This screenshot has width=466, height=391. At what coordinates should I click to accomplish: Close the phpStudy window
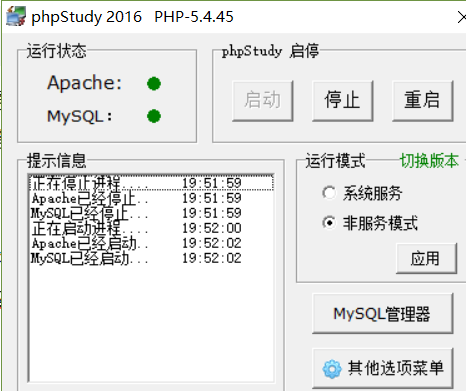point(461,17)
